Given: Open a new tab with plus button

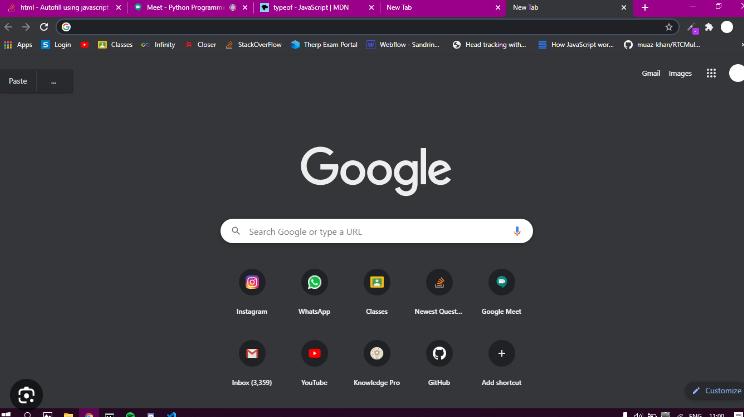Looking at the screenshot, I should (645, 8).
